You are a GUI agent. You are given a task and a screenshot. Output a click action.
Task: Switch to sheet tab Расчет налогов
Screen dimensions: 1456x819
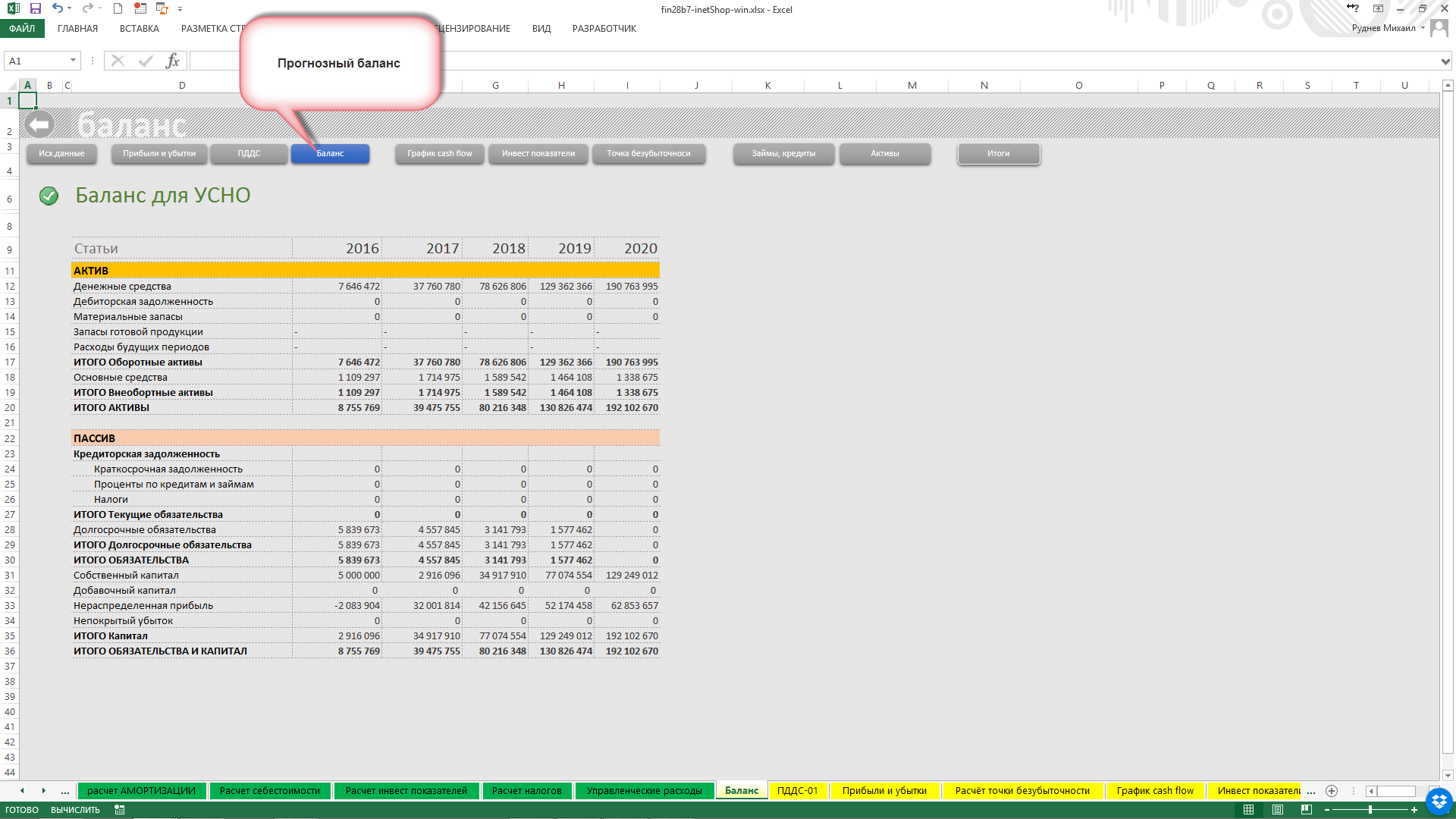click(526, 790)
